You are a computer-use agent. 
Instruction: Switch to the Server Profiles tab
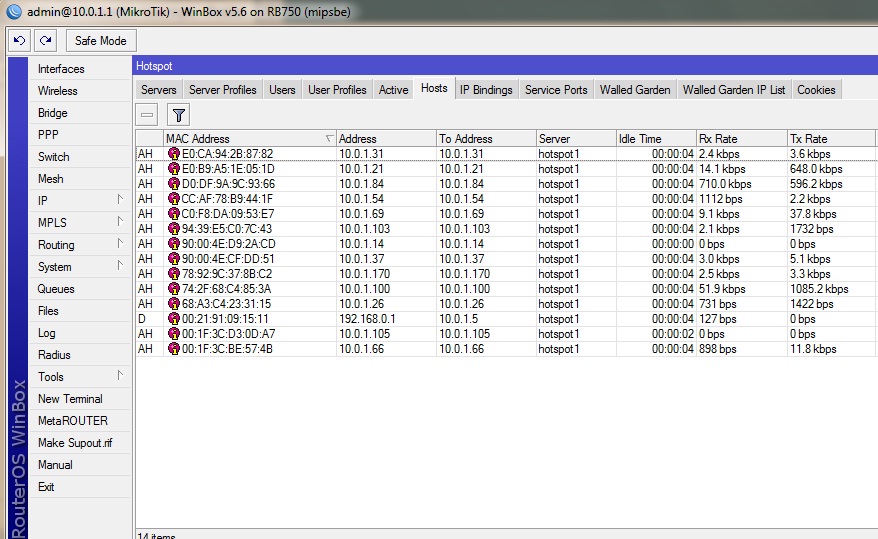222,90
